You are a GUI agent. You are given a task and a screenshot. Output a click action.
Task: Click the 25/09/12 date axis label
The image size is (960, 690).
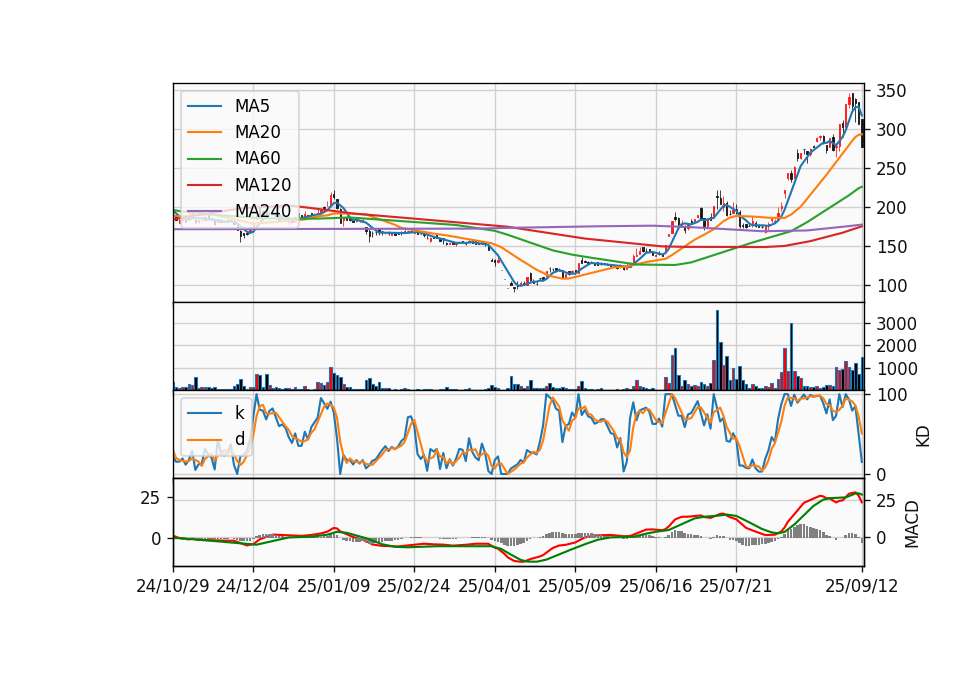[x=861, y=586]
